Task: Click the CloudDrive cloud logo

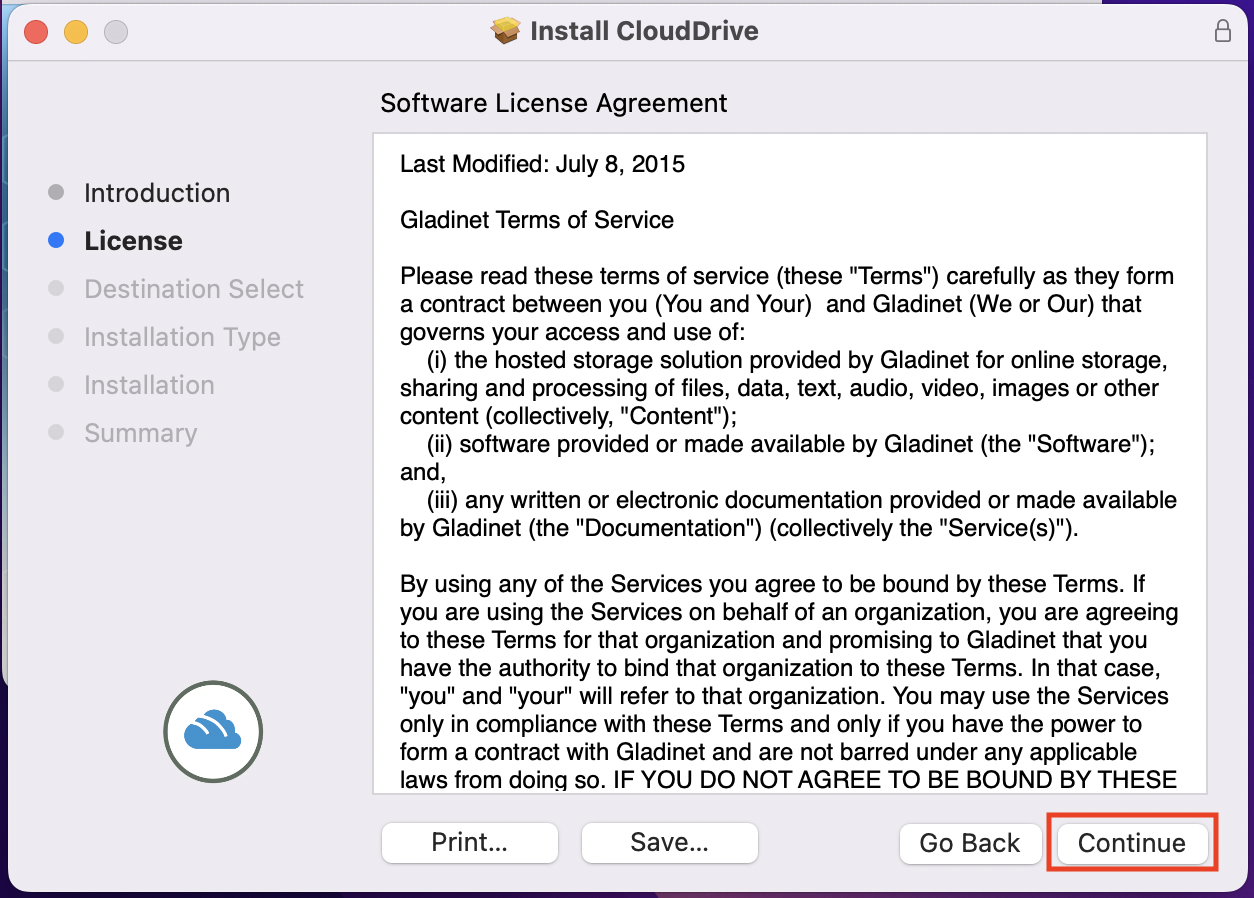Action: tap(213, 730)
